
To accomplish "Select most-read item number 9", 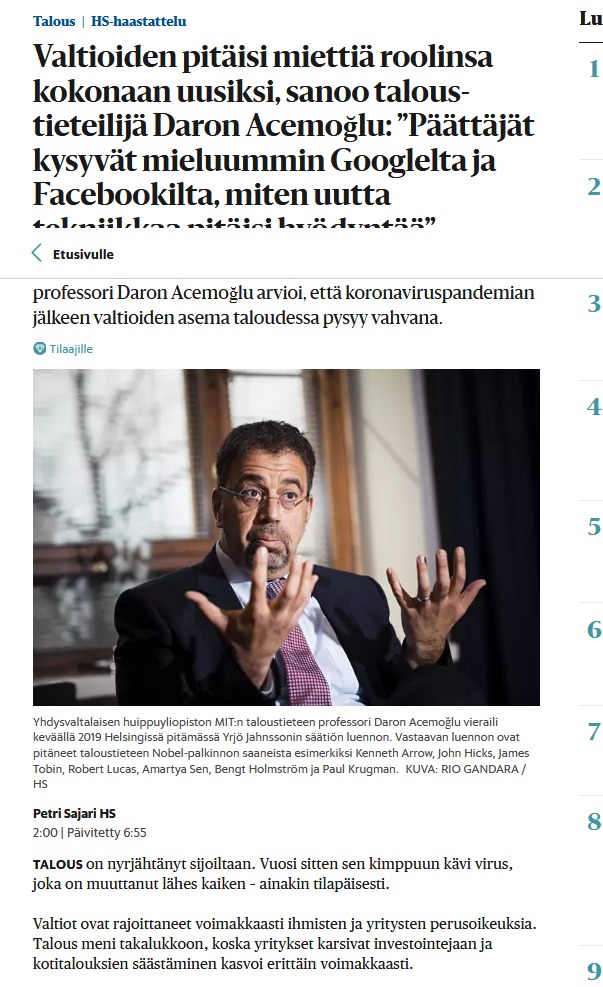I will (x=594, y=971).
